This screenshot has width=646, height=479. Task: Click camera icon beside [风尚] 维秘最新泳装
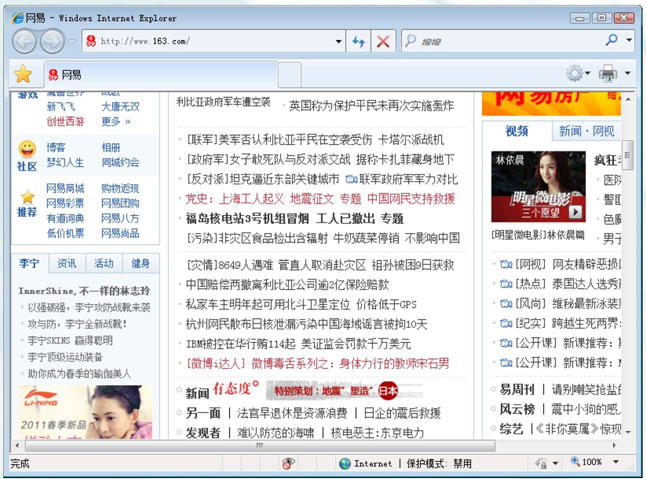[506, 304]
